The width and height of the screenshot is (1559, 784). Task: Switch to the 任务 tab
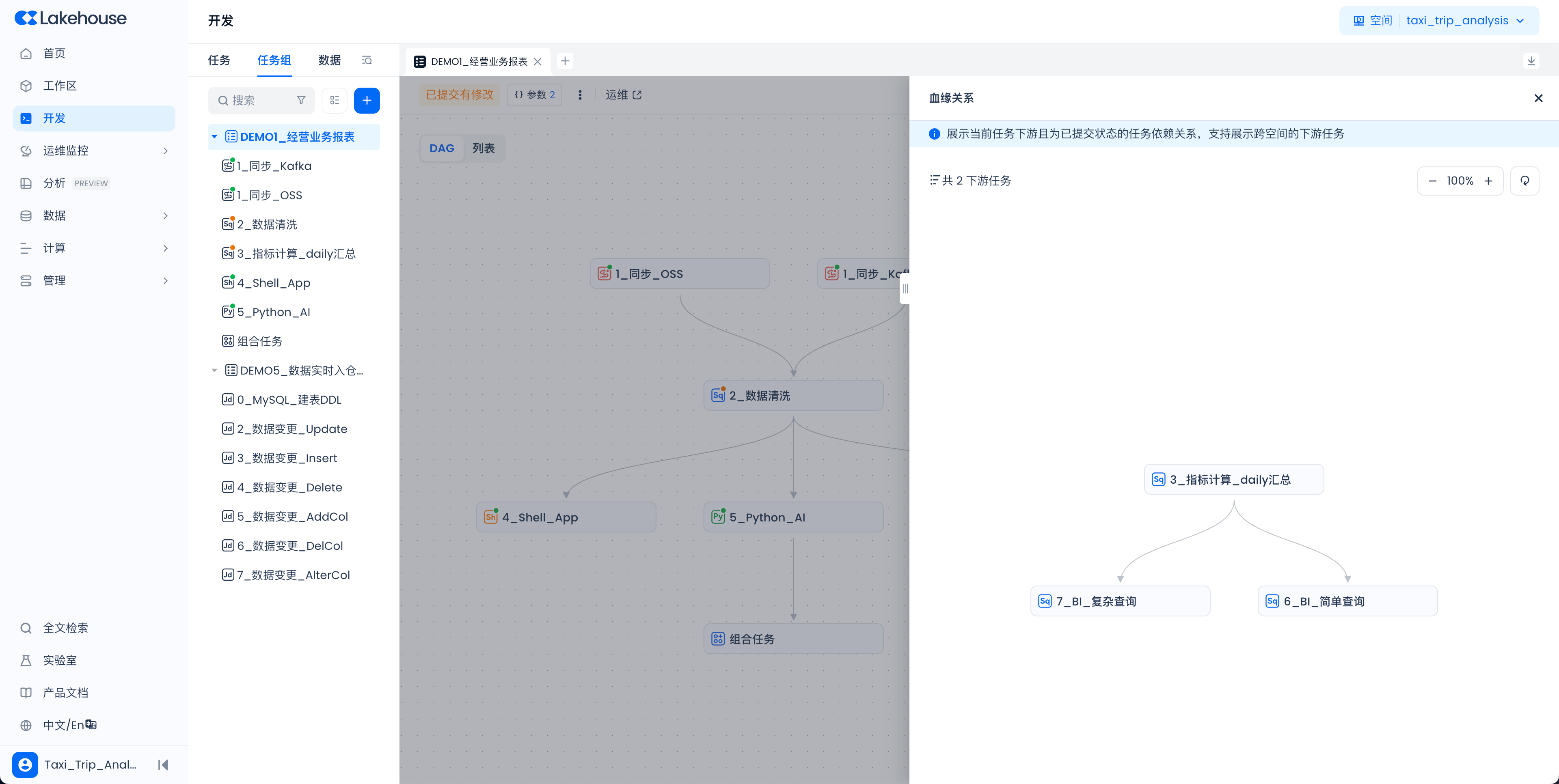tap(219, 60)
